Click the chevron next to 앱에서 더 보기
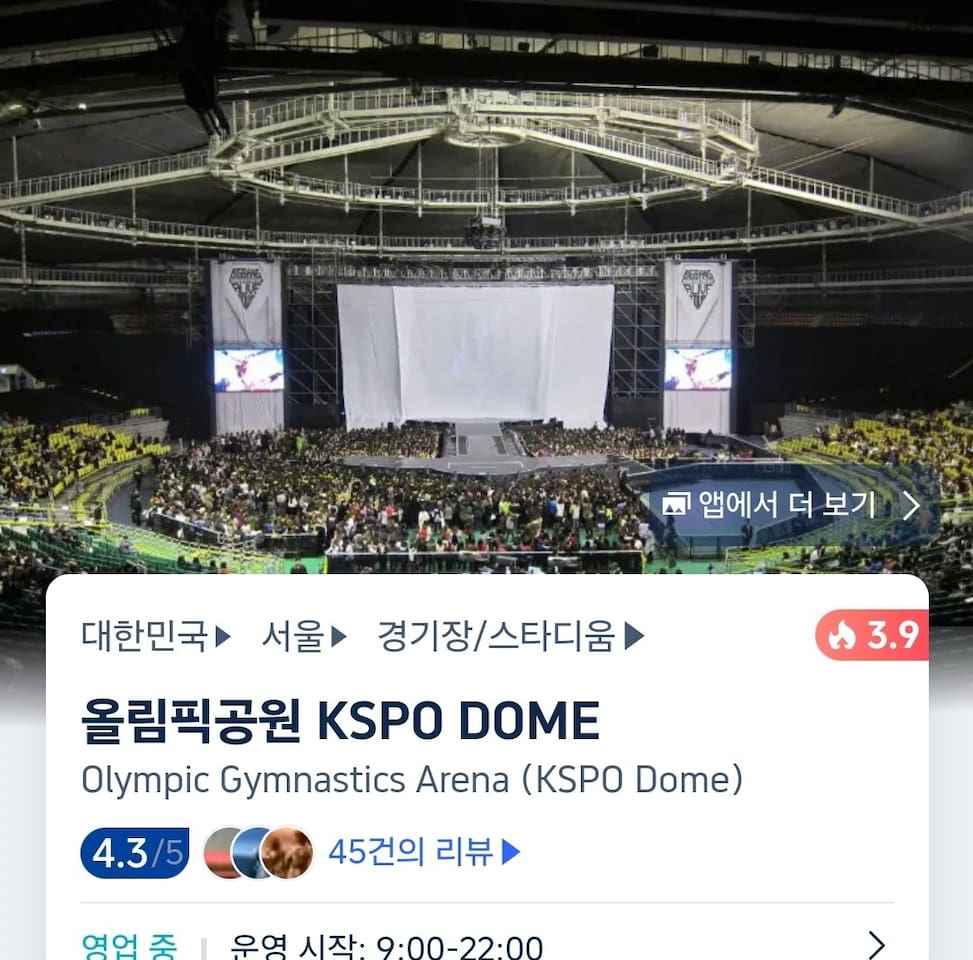Screen dimensions: 973x960 point(911,505)
